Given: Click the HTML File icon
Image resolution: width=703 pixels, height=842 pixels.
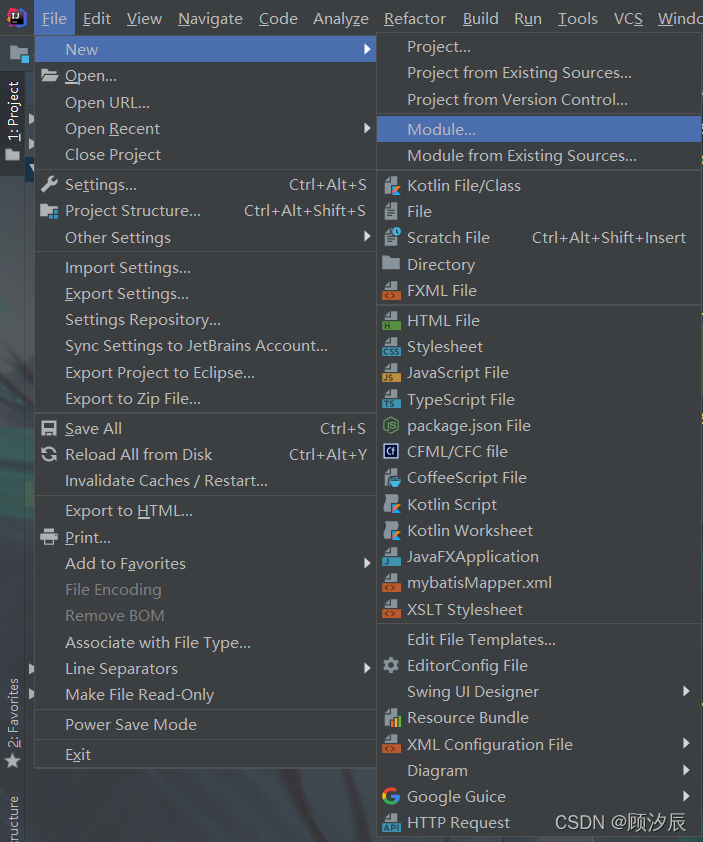Looking at the screenshot, I should coord(392,321).
